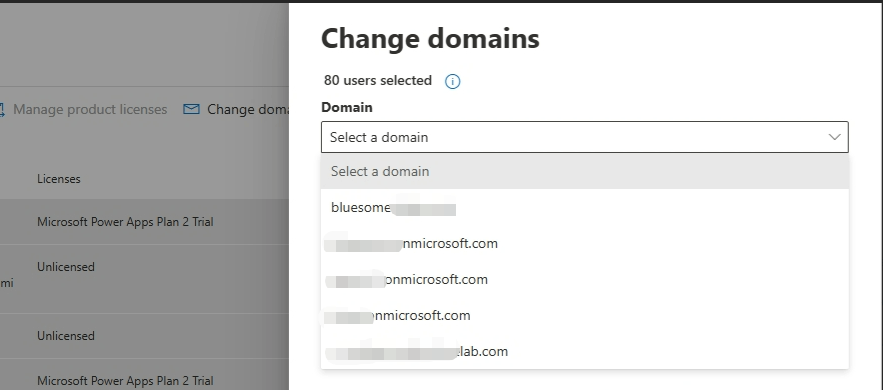Click the Change domains mail icon in toolbar

click(191, 109)
